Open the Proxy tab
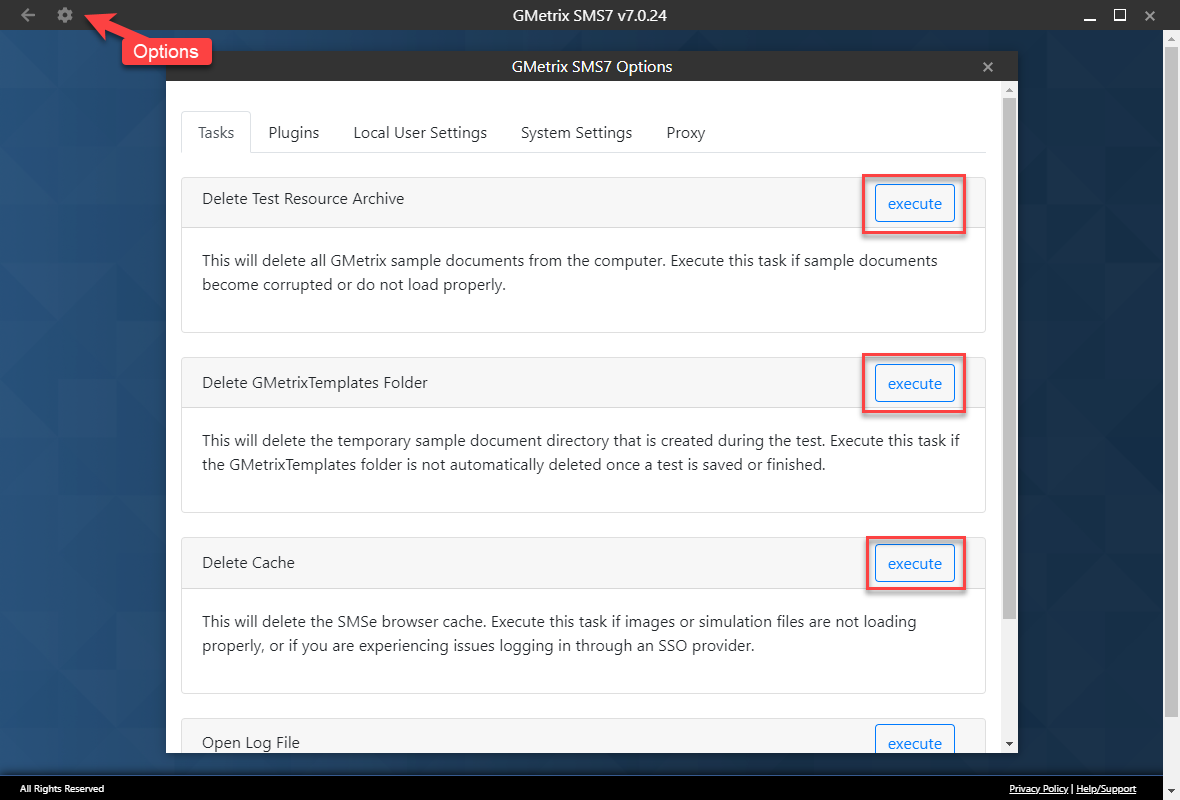This screenshot has width=1180, height=800. tap(685, 132)
